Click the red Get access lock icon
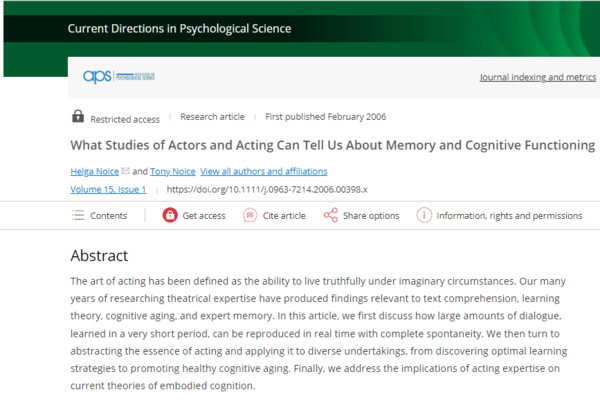 tap(169, 215)
